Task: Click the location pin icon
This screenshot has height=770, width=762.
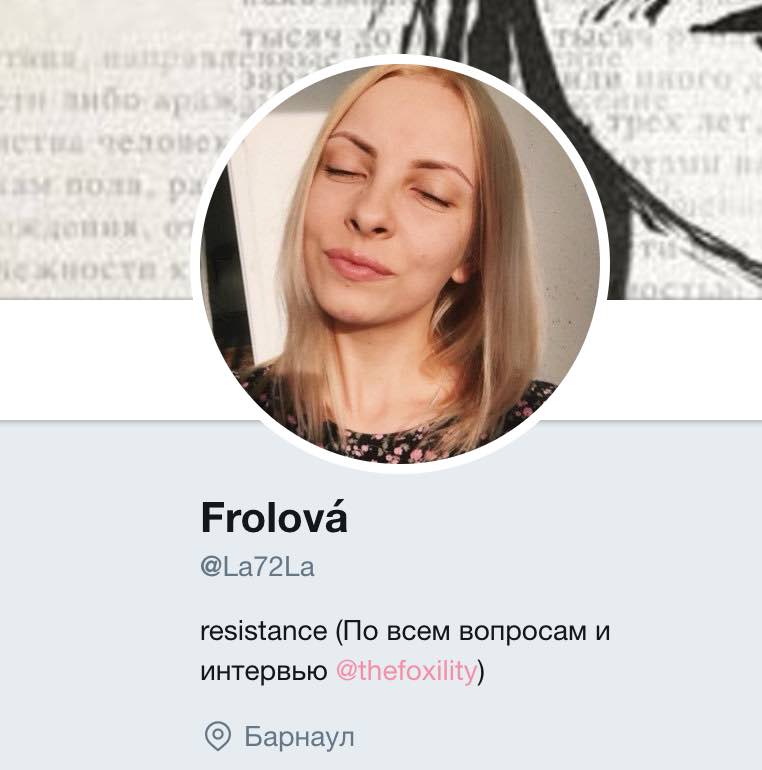Action: 218,736
